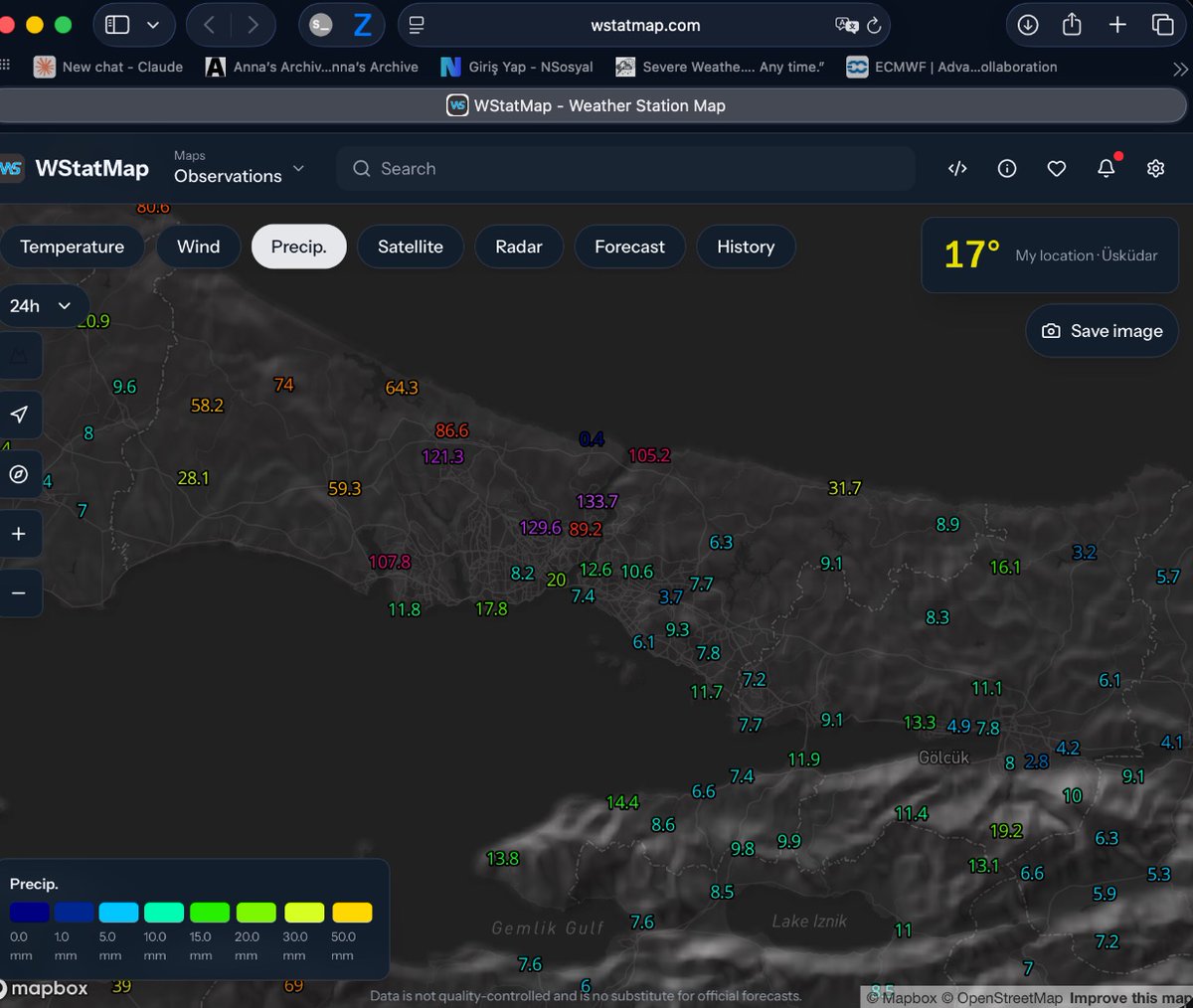The width and height of the screenshot is (1193, 1008).
Task: Open the New chat - Claude bookmark
Action: click(x=108, y=67)
